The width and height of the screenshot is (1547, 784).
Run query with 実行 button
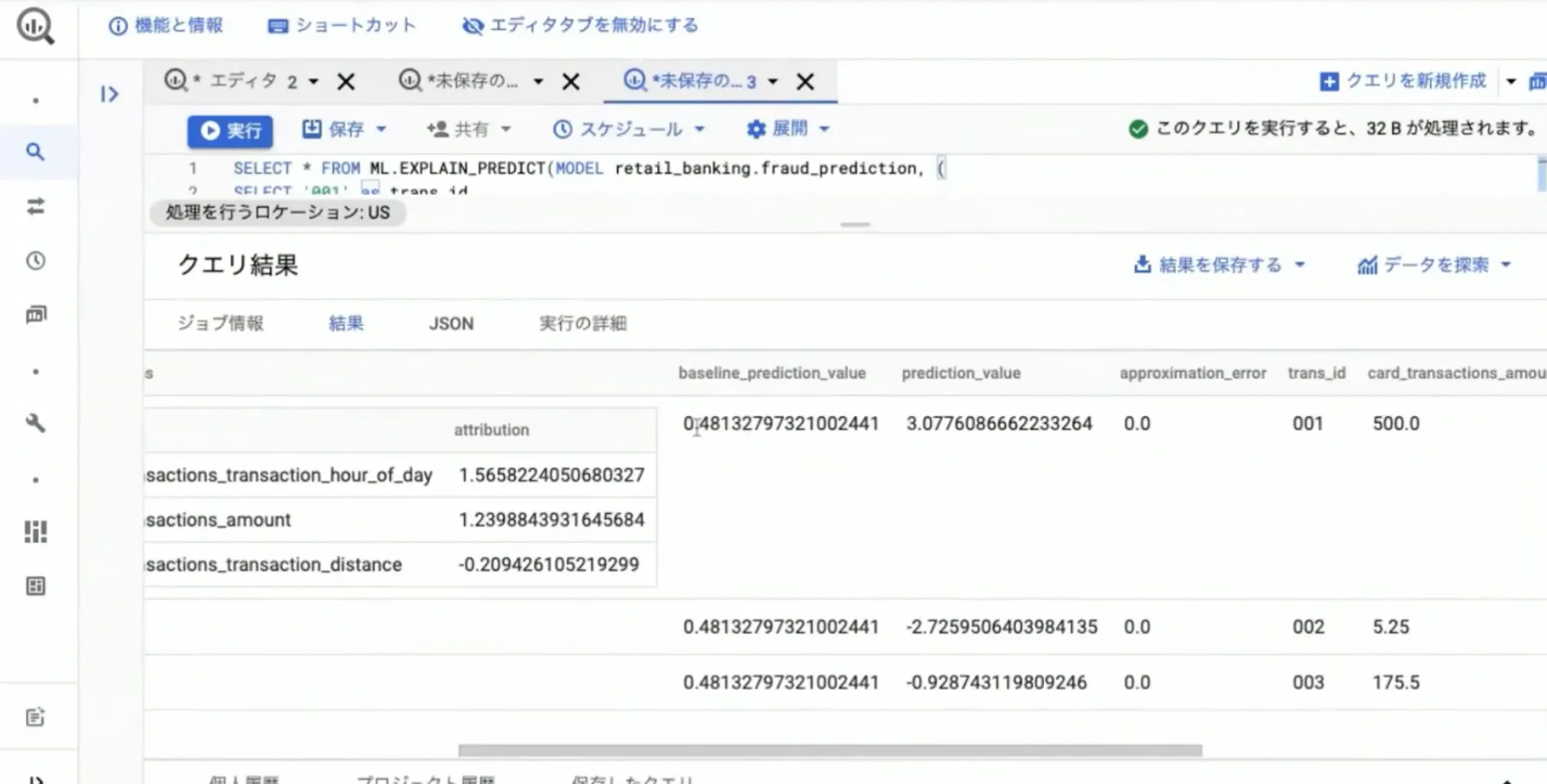[x=230, y=130]
